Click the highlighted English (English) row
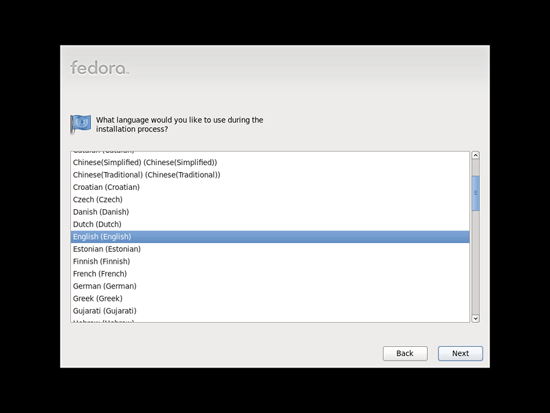The width and height of the screenshot is (550, 413). point(270,237)
